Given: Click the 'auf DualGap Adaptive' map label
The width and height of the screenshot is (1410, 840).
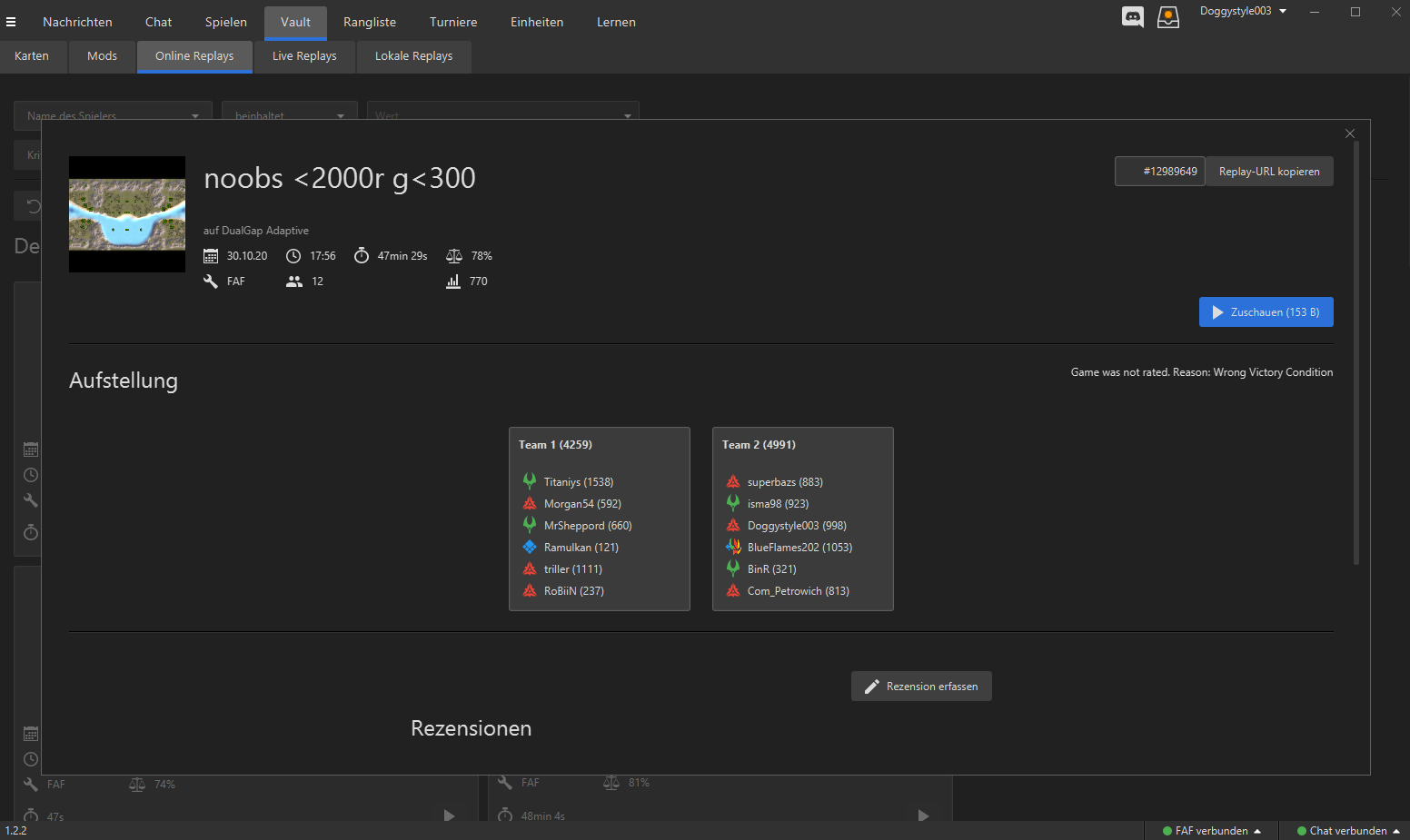Looking at the screenshot, I should pyautogui.click(x=256, y=231).
